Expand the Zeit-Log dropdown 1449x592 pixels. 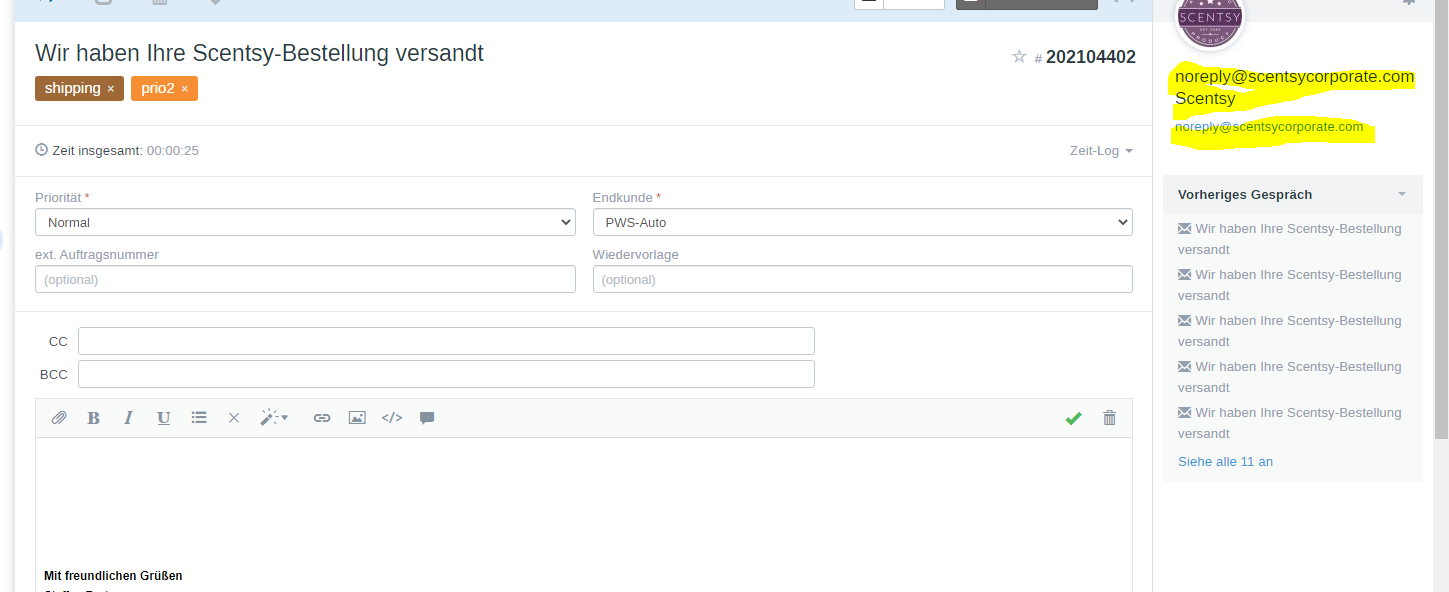pos(1101,150)
